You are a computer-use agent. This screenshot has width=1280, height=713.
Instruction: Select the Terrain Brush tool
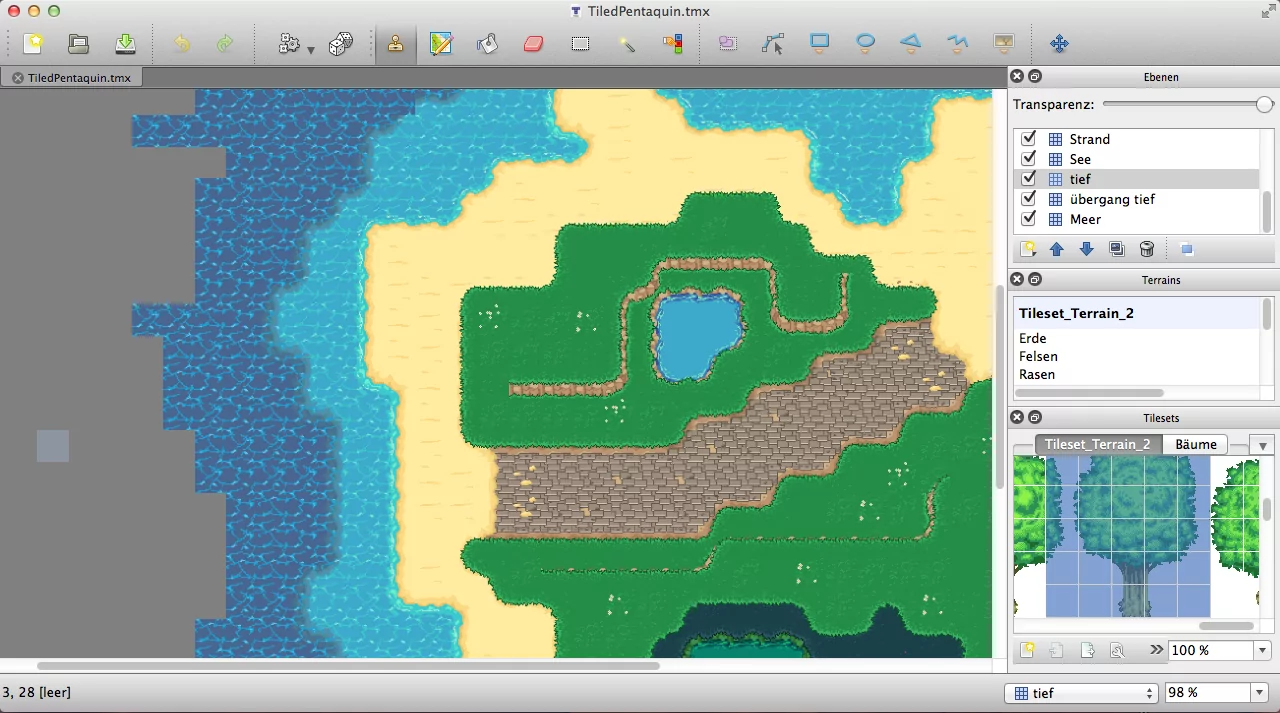[x=441, y=44]
